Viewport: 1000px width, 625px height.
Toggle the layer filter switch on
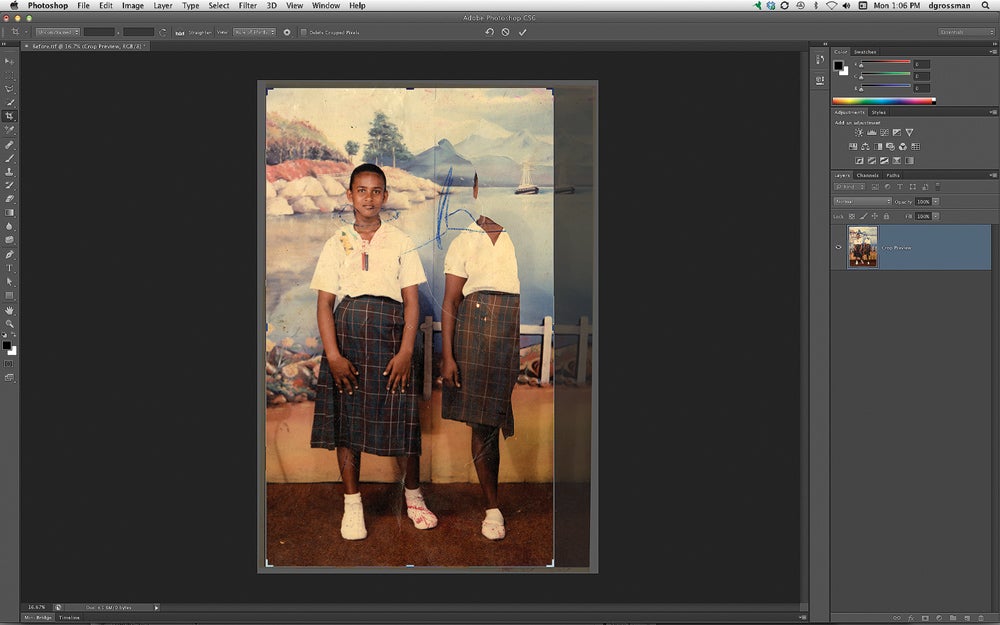pyautogui.click(x=938, y=187)
